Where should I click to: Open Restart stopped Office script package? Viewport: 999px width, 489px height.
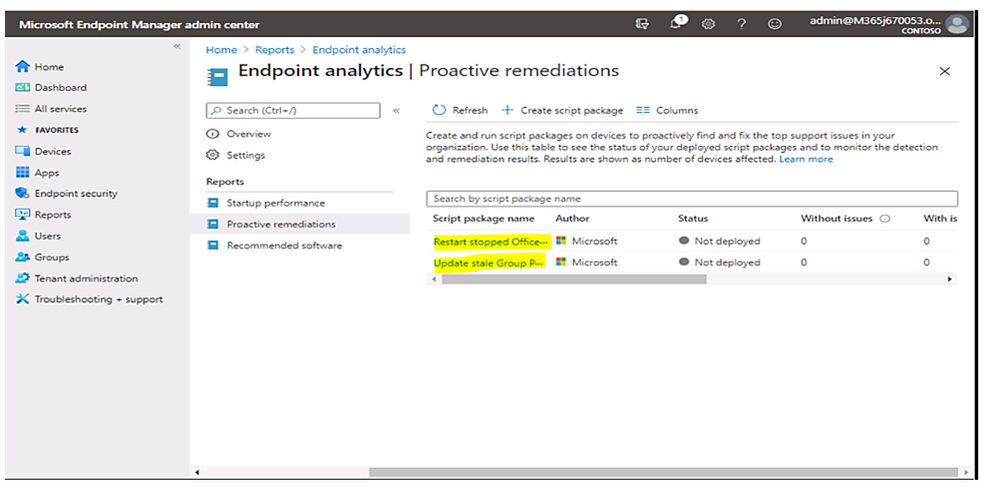491,241
